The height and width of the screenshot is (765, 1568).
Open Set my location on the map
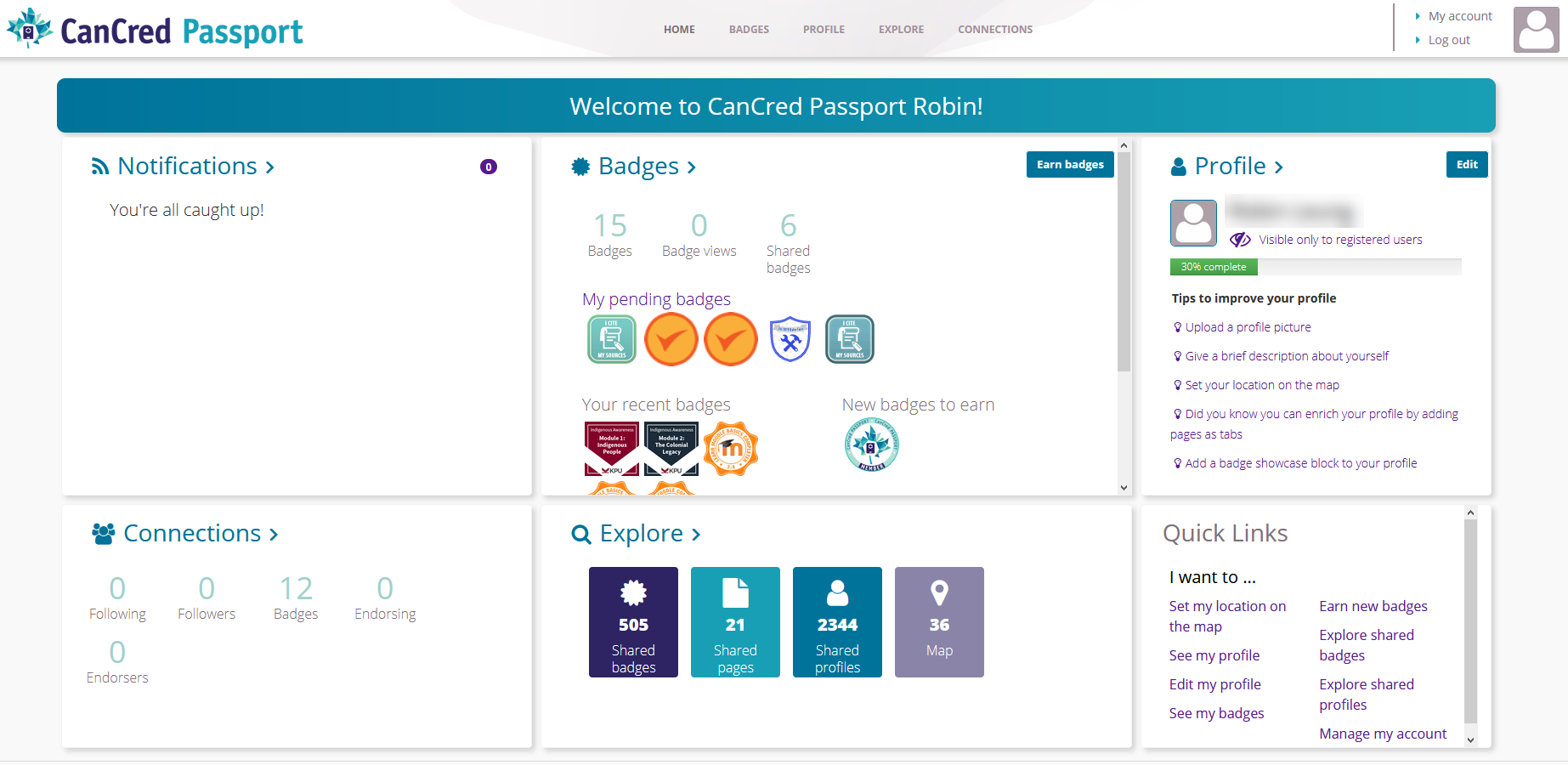pos(1227,616)
